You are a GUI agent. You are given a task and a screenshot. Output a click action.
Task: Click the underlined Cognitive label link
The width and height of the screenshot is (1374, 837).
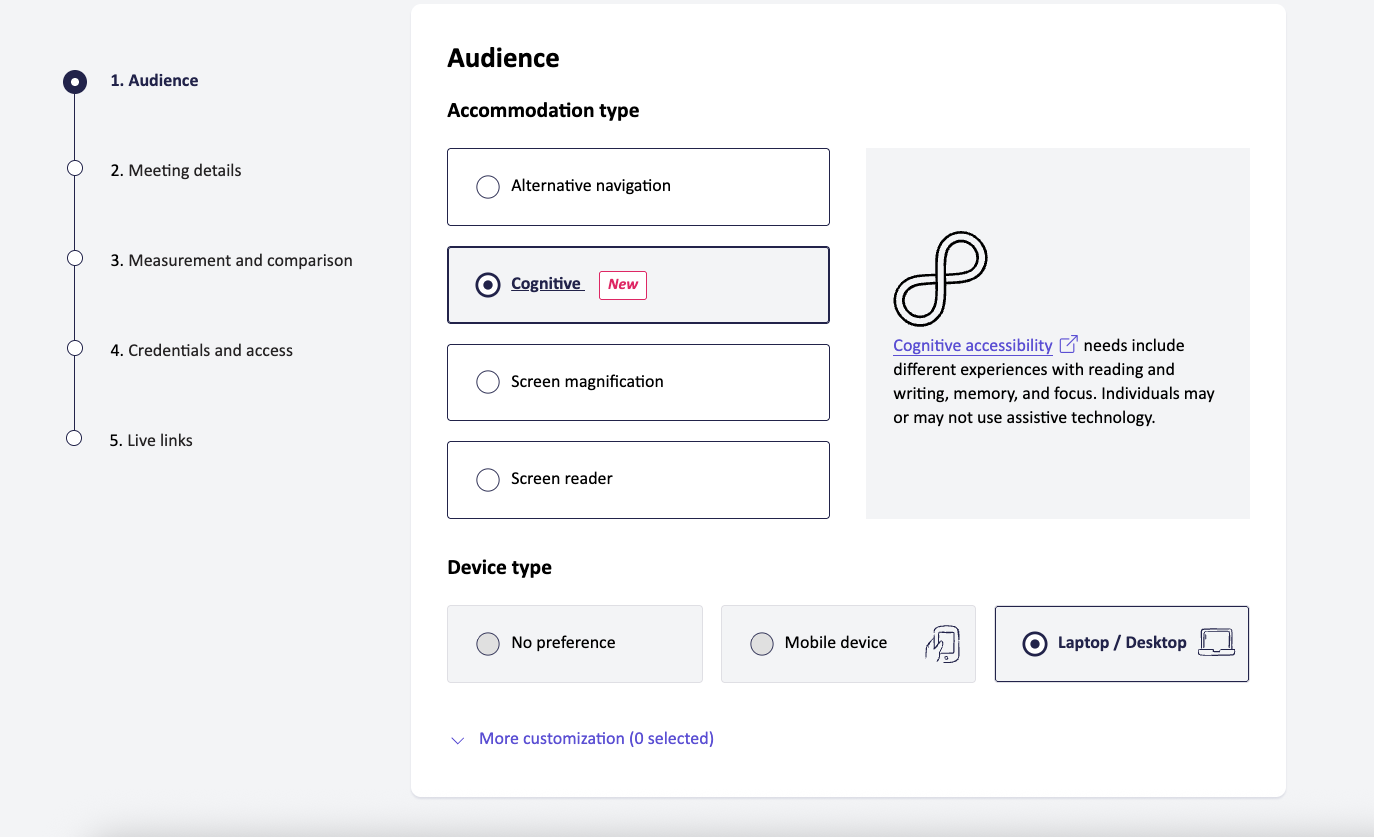click(x=546, y=284)
